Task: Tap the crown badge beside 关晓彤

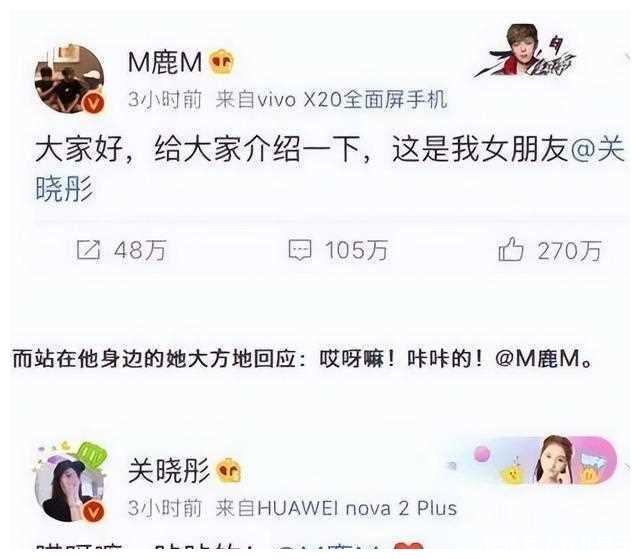Action: click(229, 471)
